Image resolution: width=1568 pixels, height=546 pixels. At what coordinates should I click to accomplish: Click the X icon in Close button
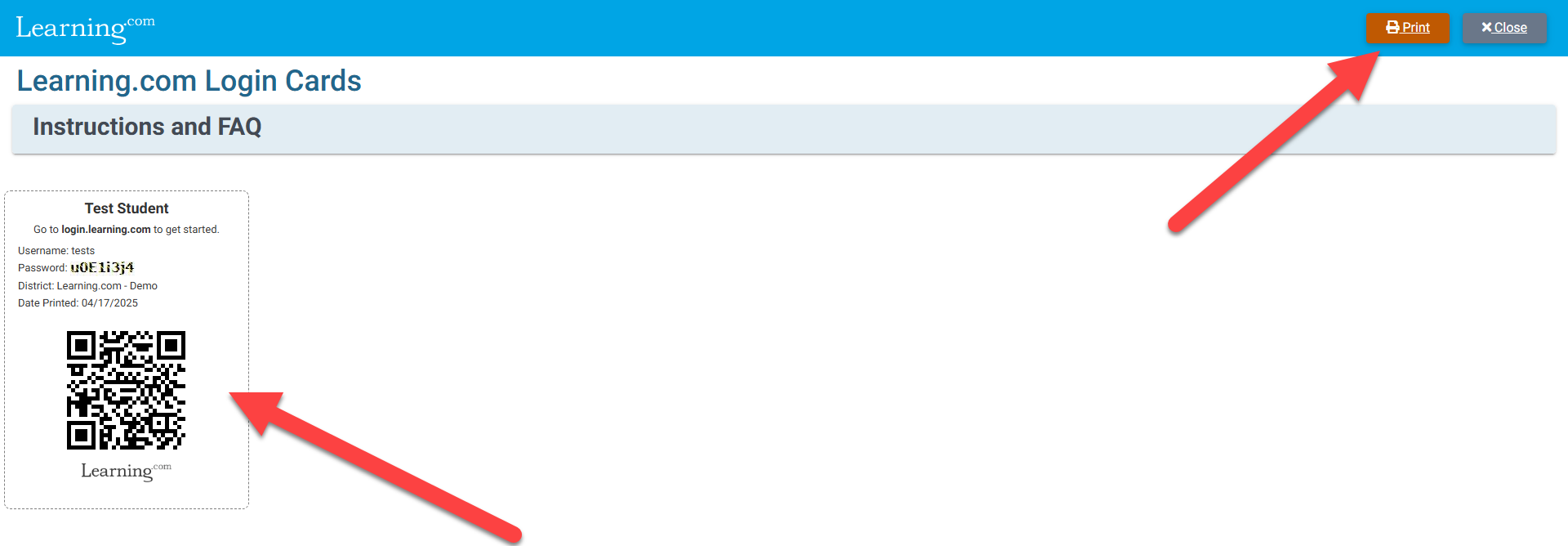pyautogui.click(x=1486, y=28)
